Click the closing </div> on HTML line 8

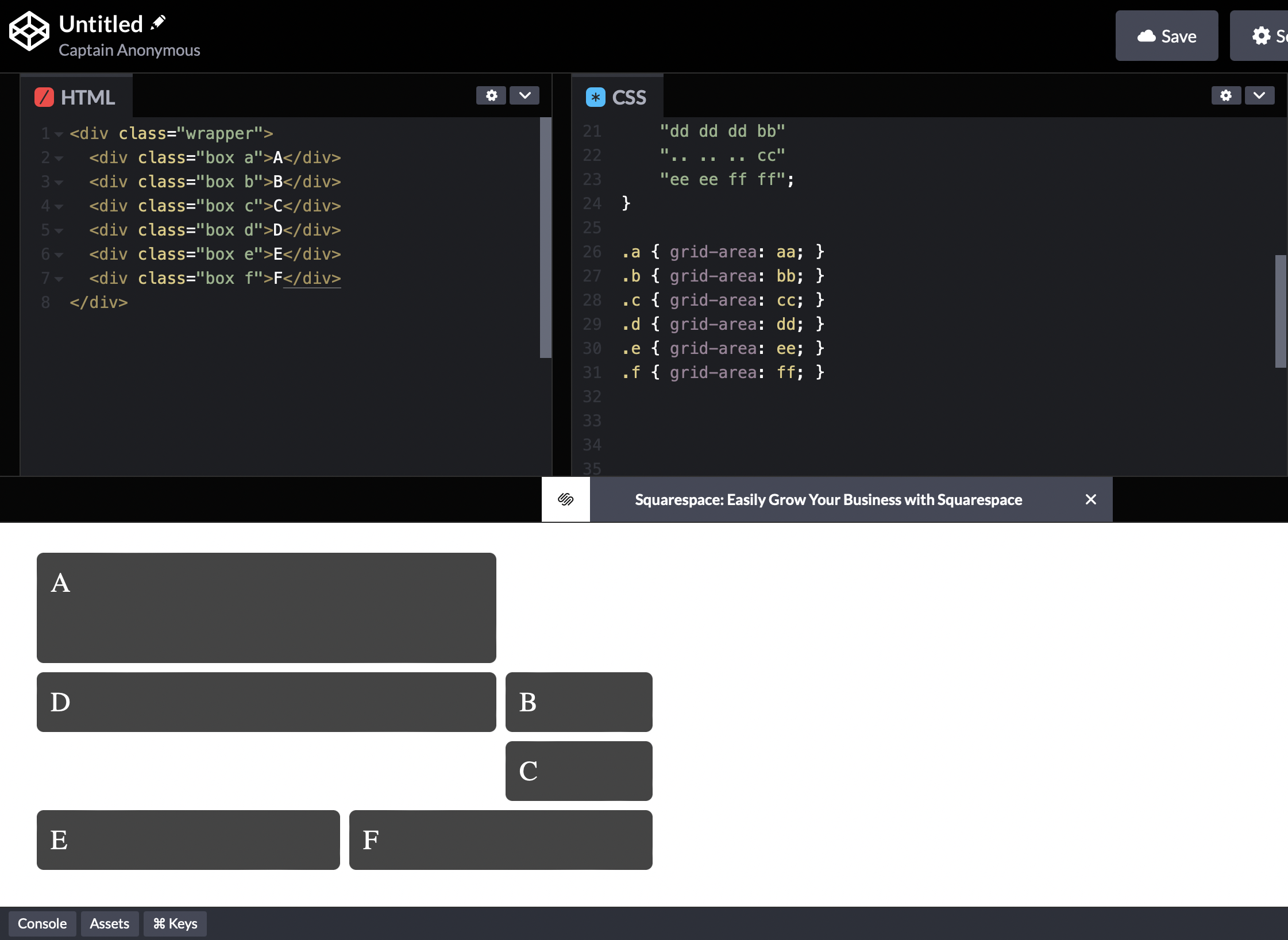coord(98,302)
